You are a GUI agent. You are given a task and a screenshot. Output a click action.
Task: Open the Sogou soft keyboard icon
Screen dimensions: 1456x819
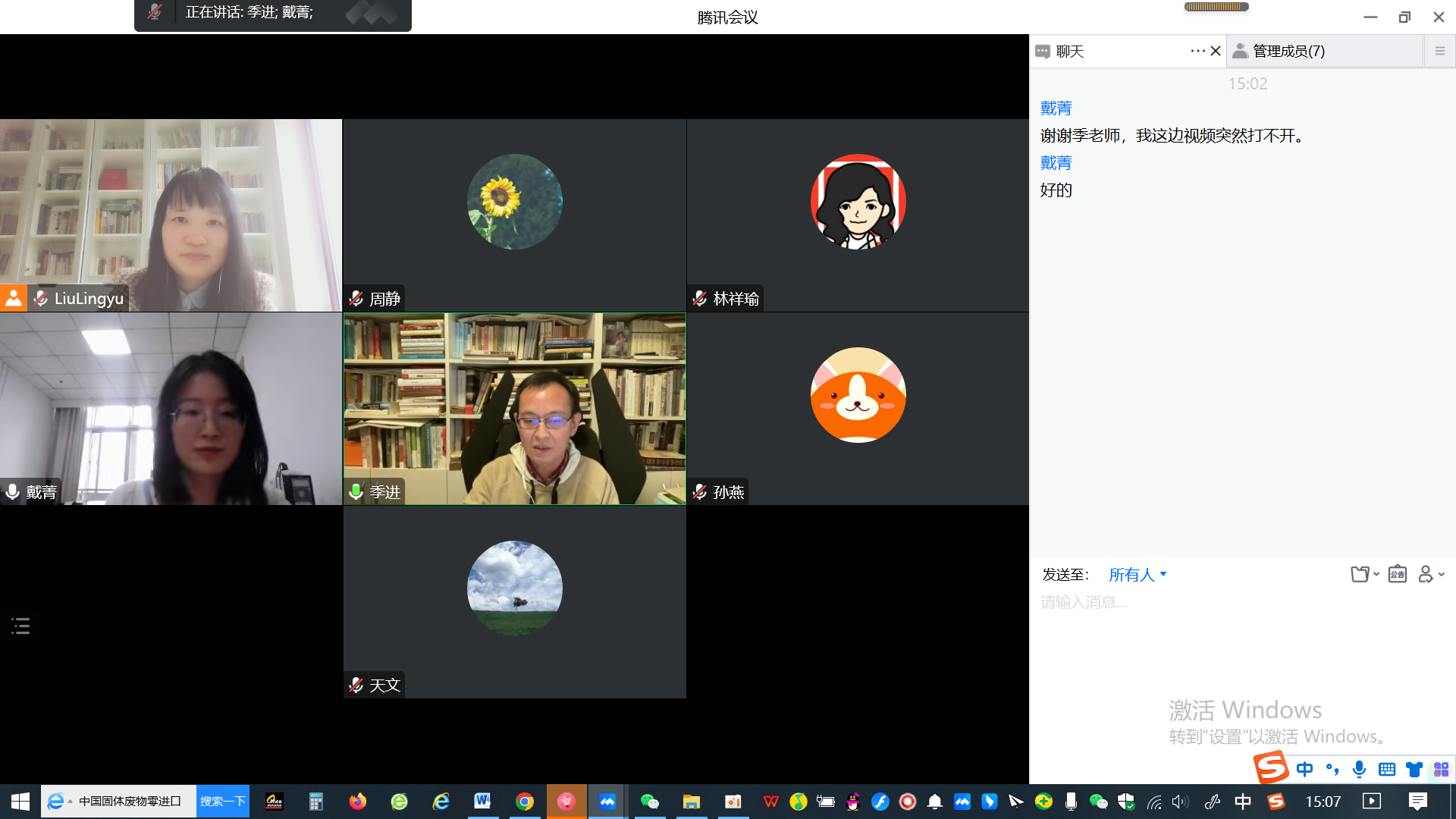1386,770
